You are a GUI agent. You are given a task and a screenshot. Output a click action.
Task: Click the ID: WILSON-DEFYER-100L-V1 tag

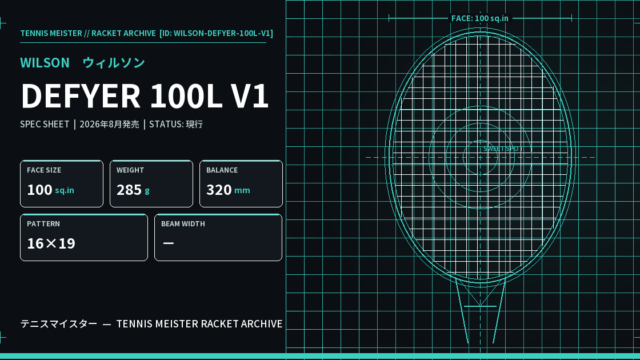click(x=216, y=33)
